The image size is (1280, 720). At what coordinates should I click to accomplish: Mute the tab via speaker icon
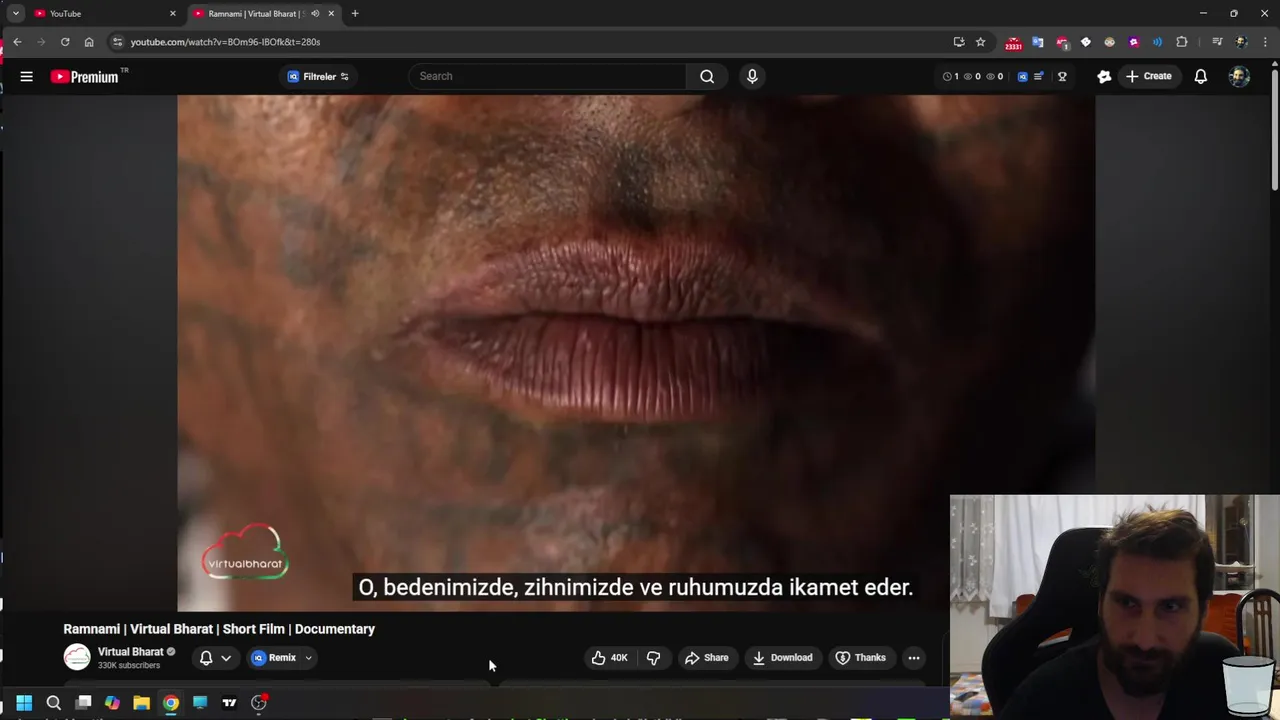point(315,13)
